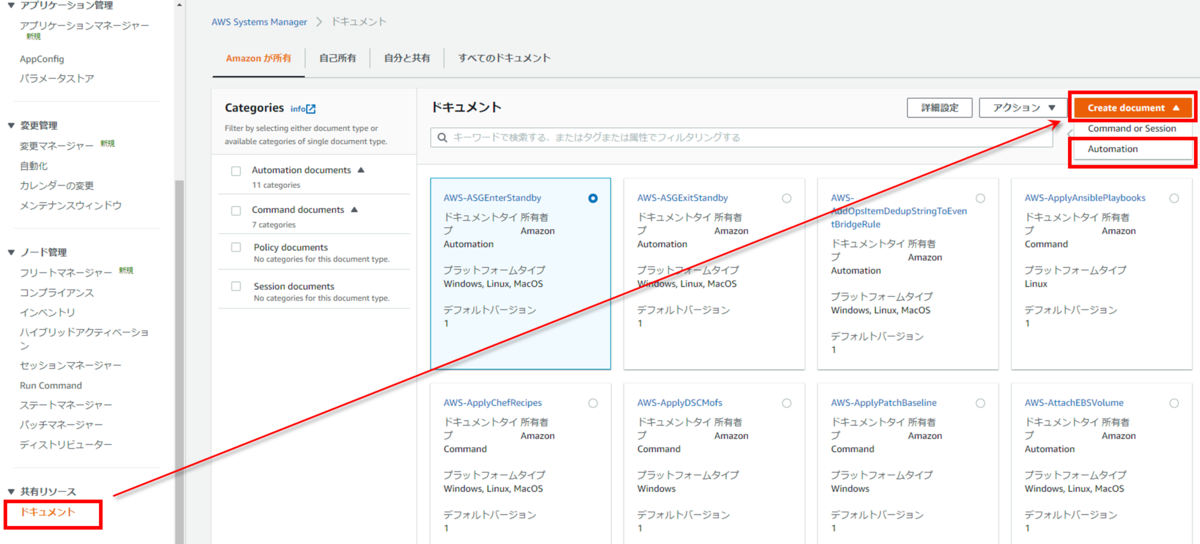
Task: Click the left sidebar vertical scrollbar
Action: (179, 360)
